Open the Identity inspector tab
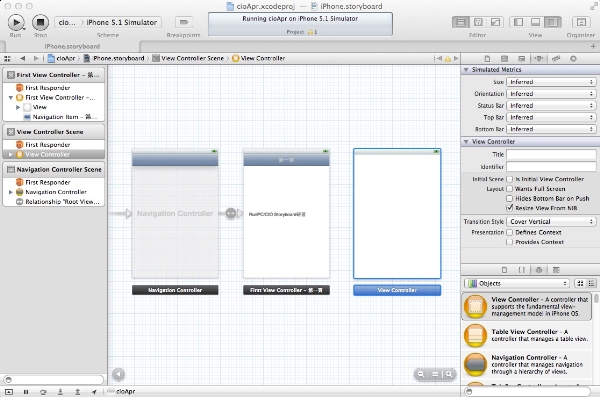Image resolution: width=600 pixels, height=397 pixels. pyautogui.click(x=522, y=59)
